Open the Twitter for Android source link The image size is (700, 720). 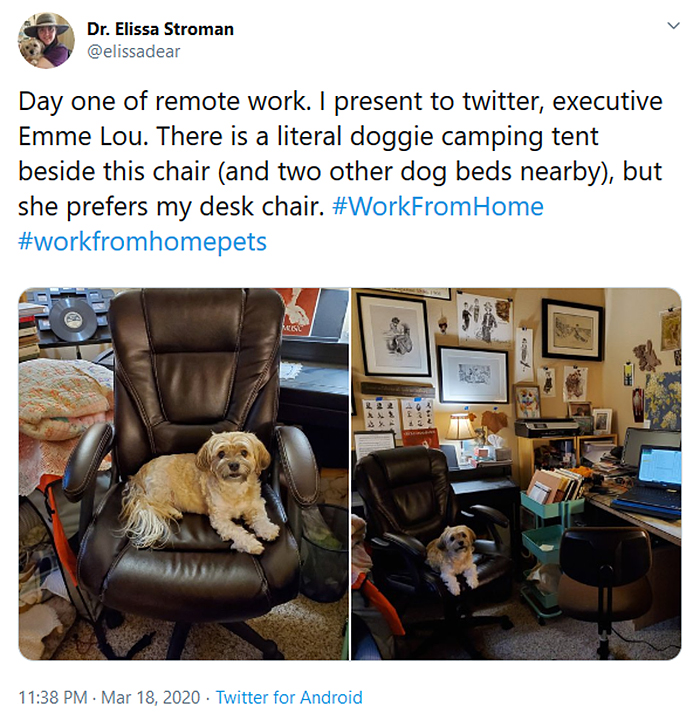[x=289, y=698]
